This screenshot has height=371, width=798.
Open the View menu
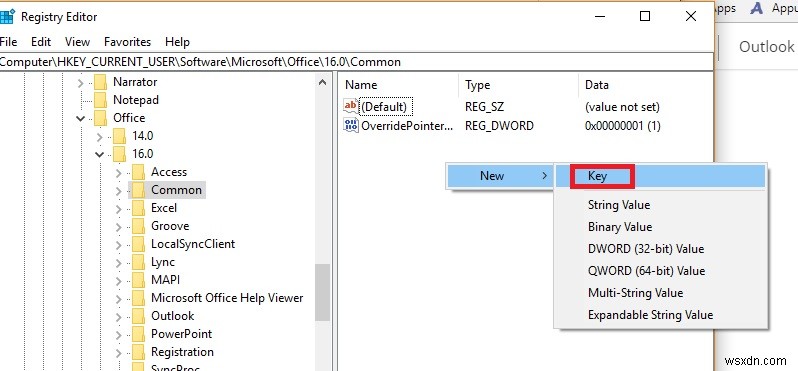pyautogui.click(x=77, y=42)
